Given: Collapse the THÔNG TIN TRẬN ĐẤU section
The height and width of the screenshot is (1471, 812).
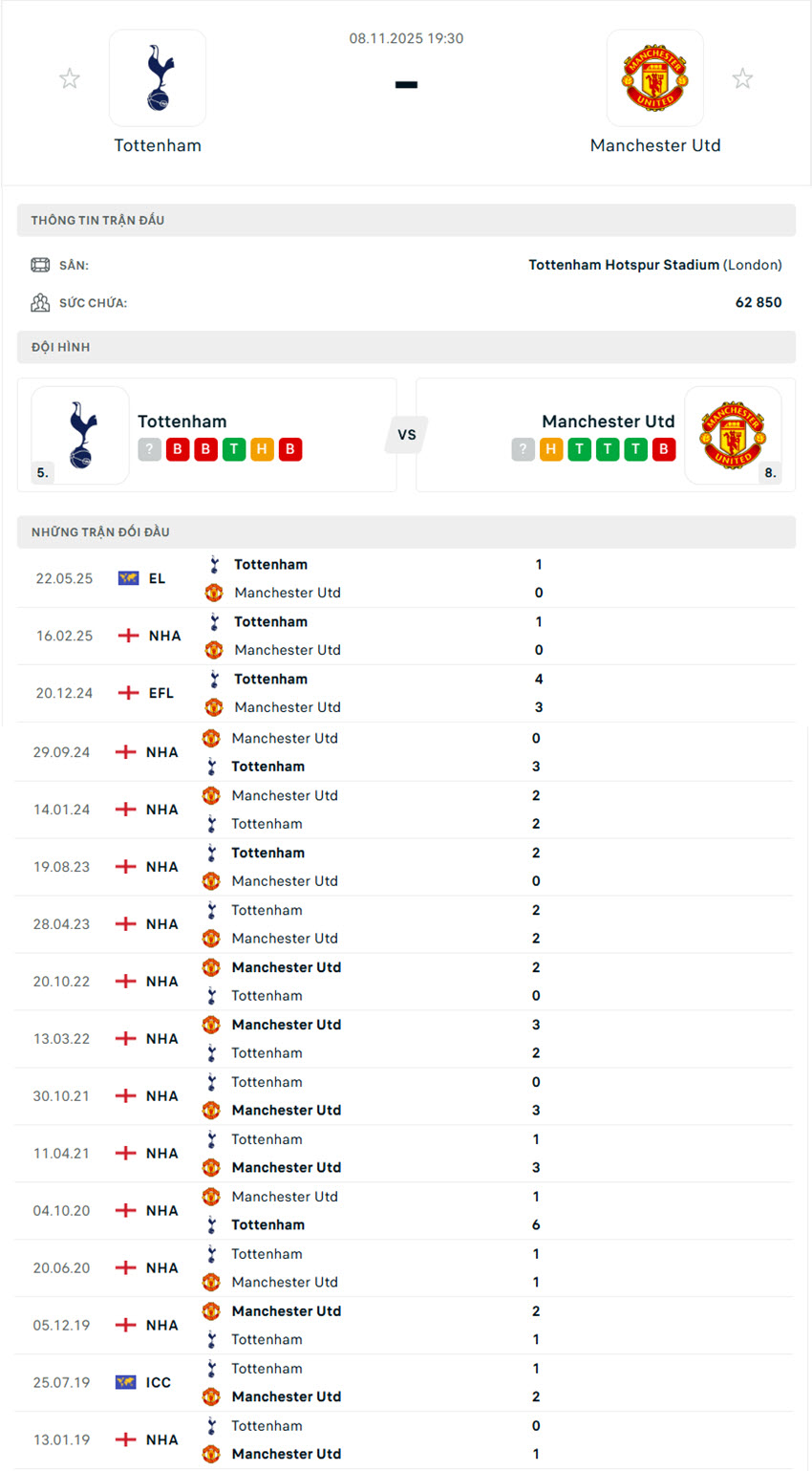Looking at the screenshot, I should 406,220.
